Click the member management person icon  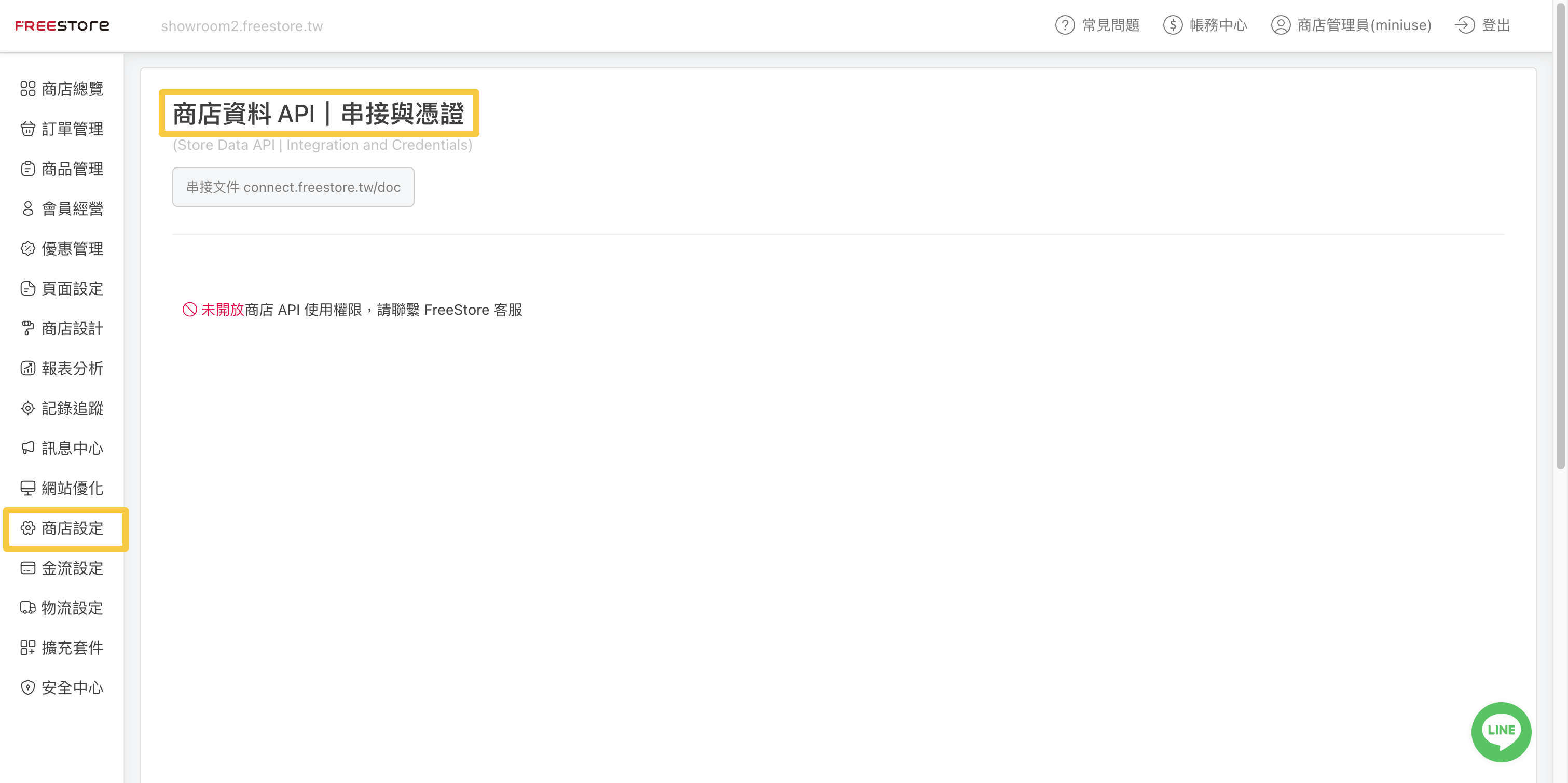[x=28, y=208]
